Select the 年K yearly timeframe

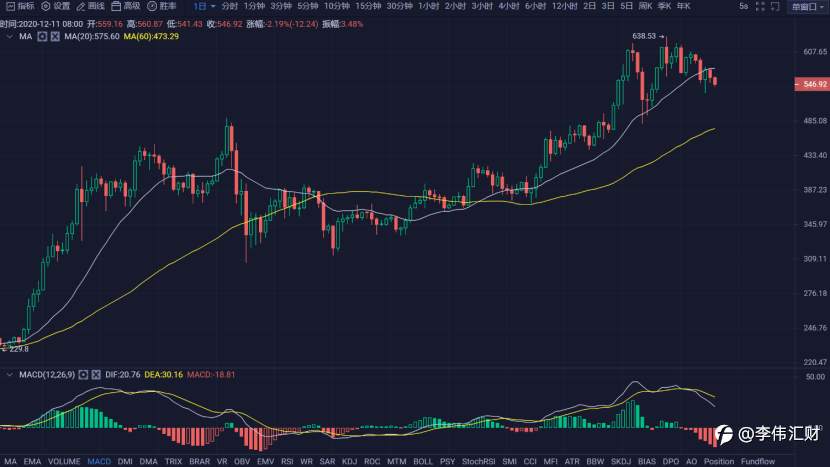click(683, 6)
